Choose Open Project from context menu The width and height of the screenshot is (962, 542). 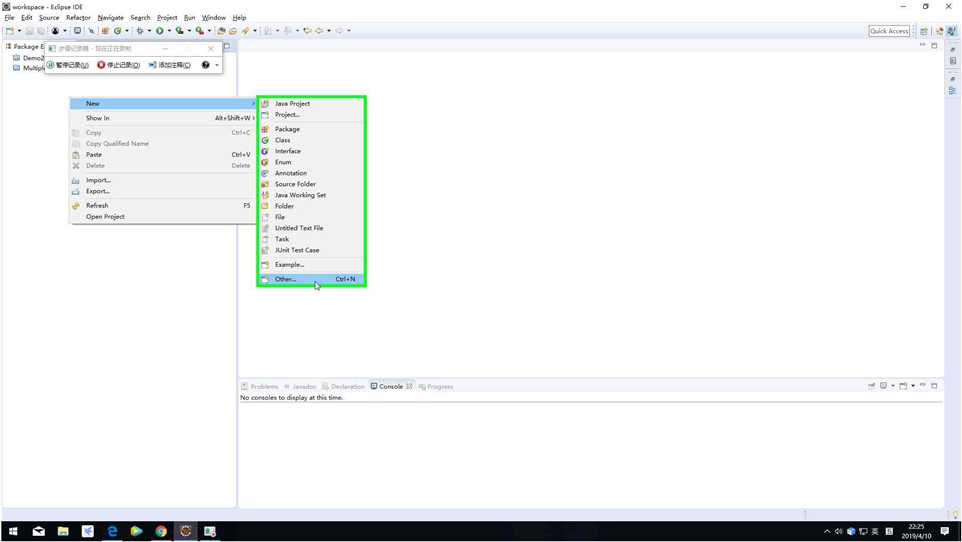click(x=163, y=217)
